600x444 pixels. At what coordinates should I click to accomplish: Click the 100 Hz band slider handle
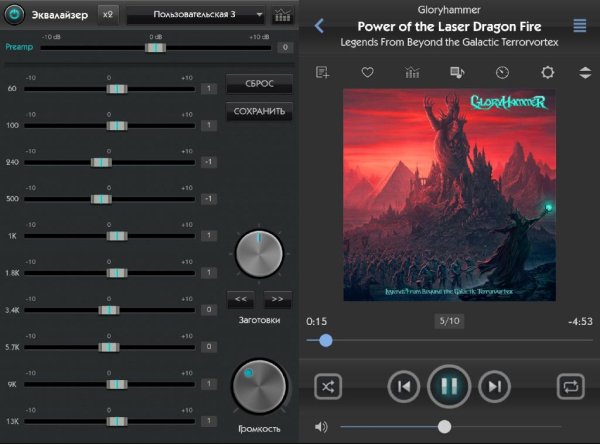click(x=117, y=126)
